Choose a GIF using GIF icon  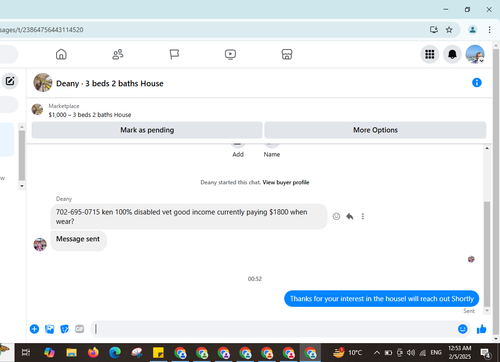(79, 329)
